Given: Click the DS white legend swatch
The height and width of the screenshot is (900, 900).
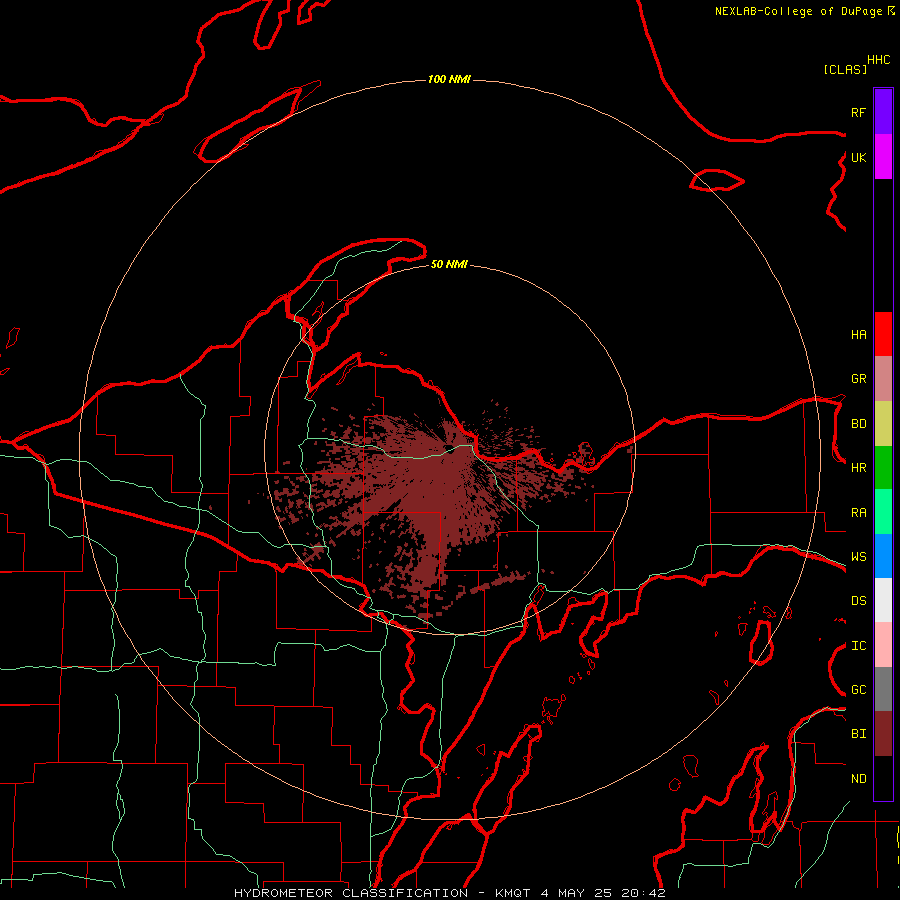Looking at the screenshot, I should click(883, 600).
